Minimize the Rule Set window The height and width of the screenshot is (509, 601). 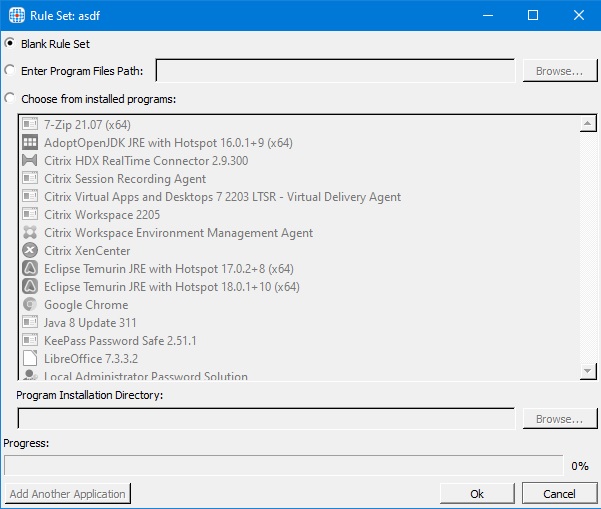488,15
